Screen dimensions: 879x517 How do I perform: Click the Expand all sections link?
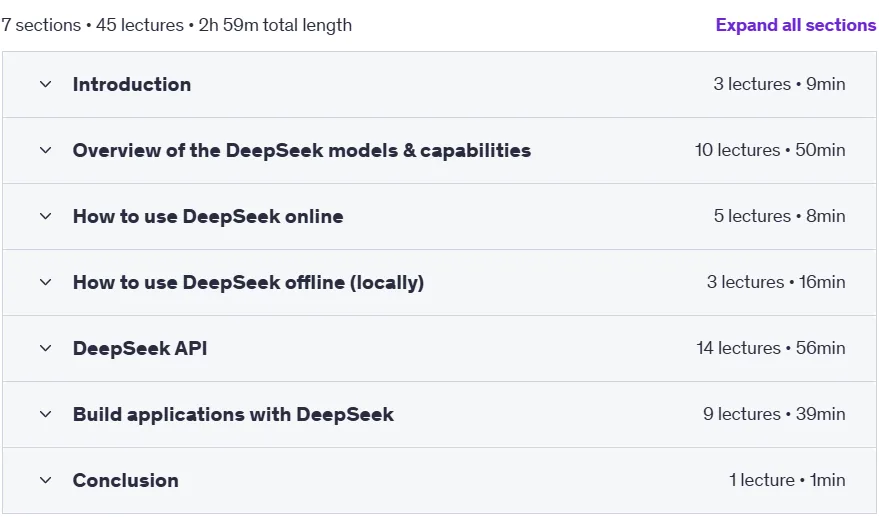795,25
